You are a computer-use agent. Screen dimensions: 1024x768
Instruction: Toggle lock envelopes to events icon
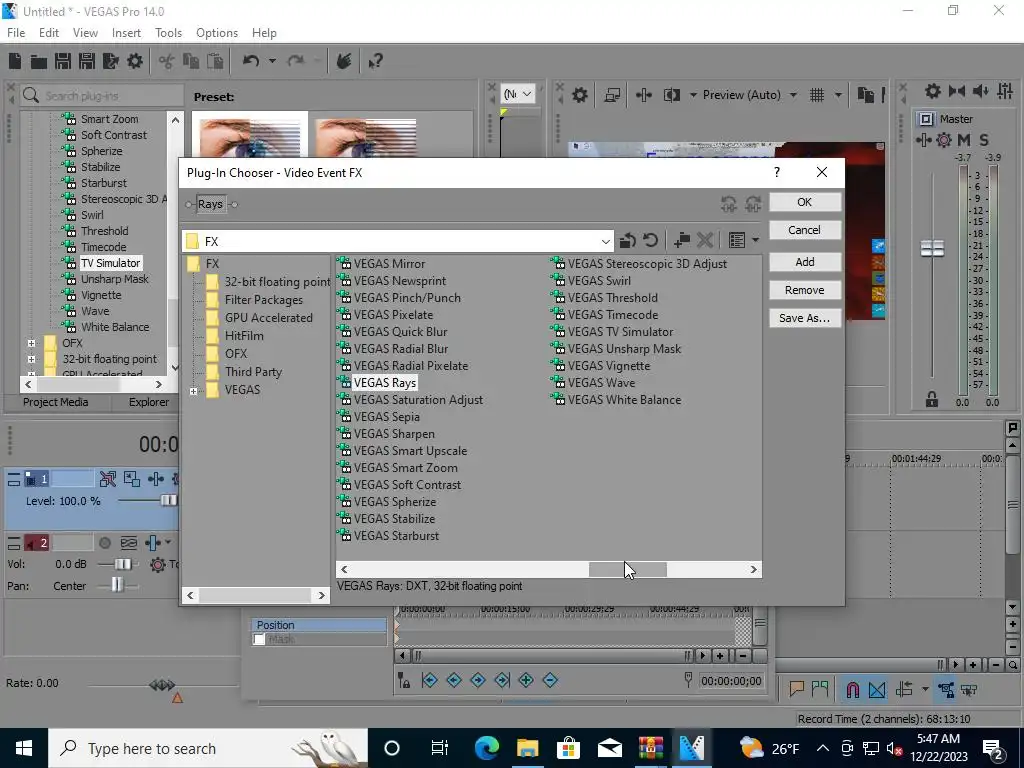click(946, 689)
